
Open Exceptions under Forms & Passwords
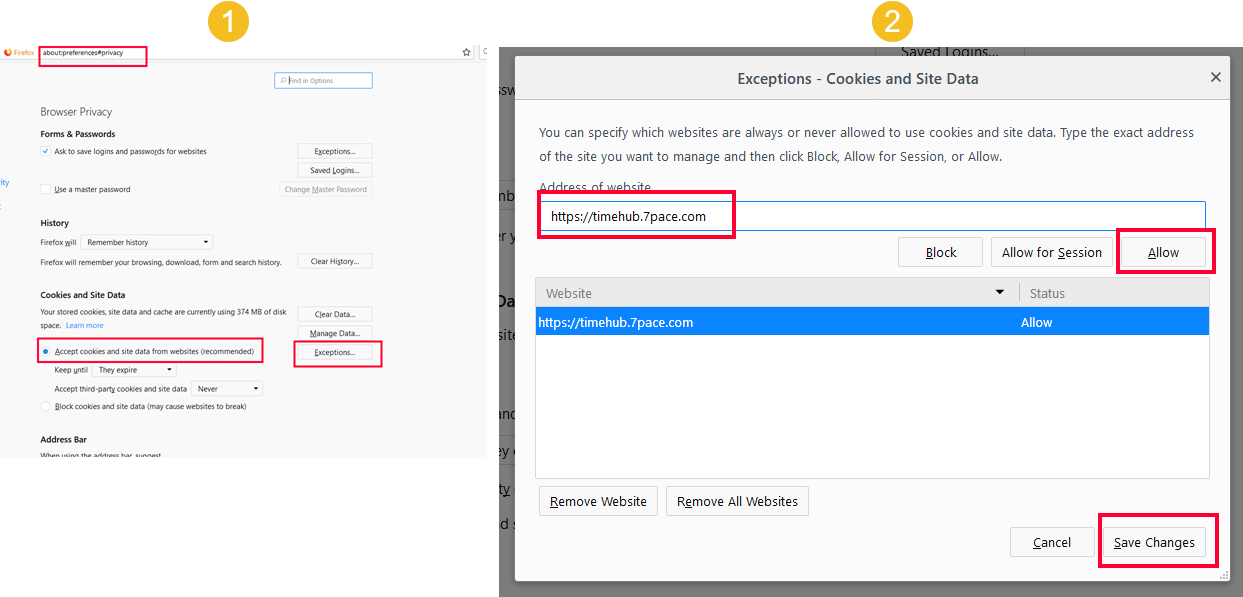tap(334, 151)
